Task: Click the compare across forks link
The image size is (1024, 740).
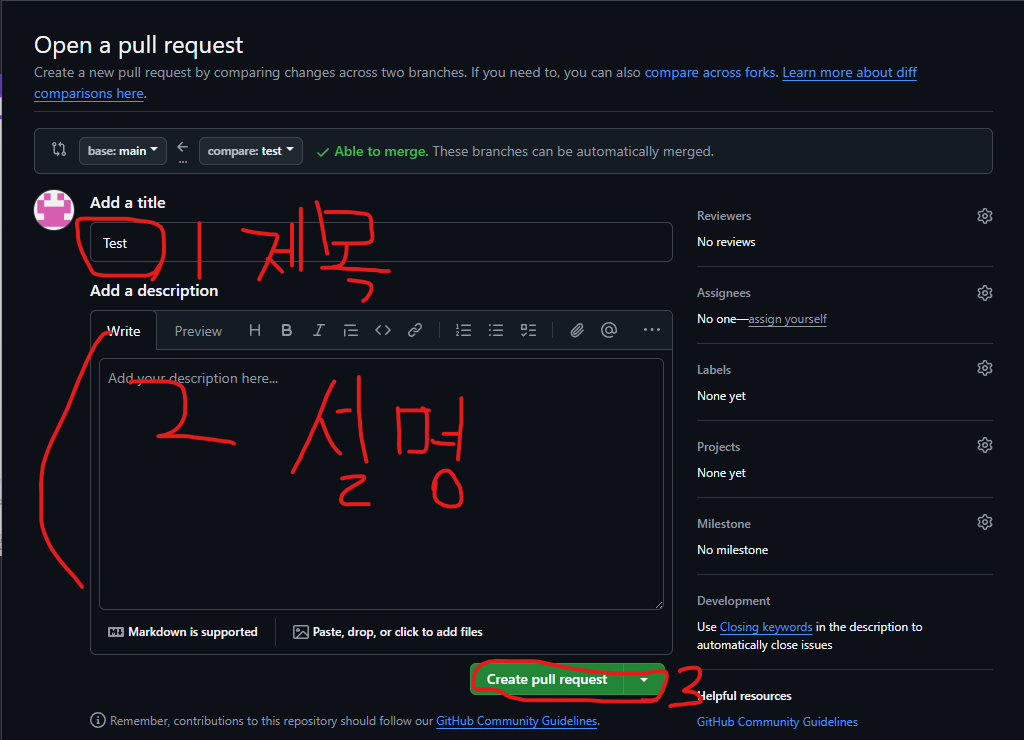Action: click(710, 72)
